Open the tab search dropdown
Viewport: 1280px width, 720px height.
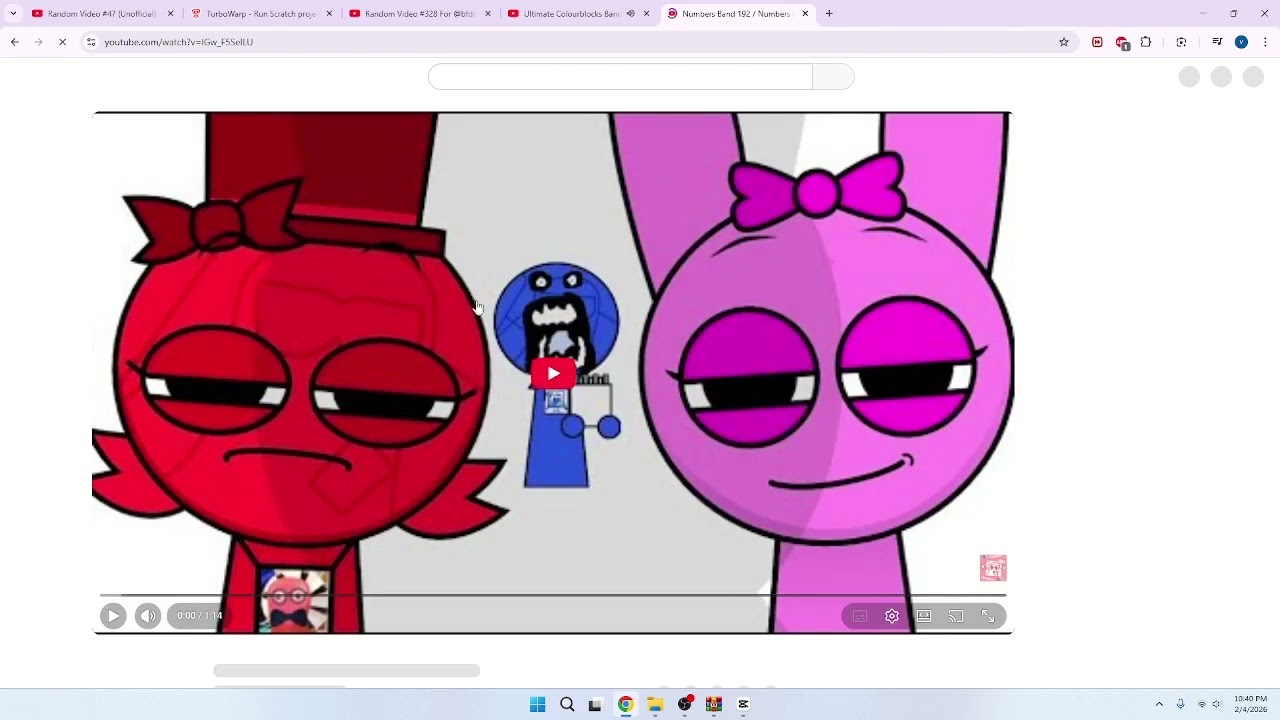pyautogui.click(x=13, y=14)
